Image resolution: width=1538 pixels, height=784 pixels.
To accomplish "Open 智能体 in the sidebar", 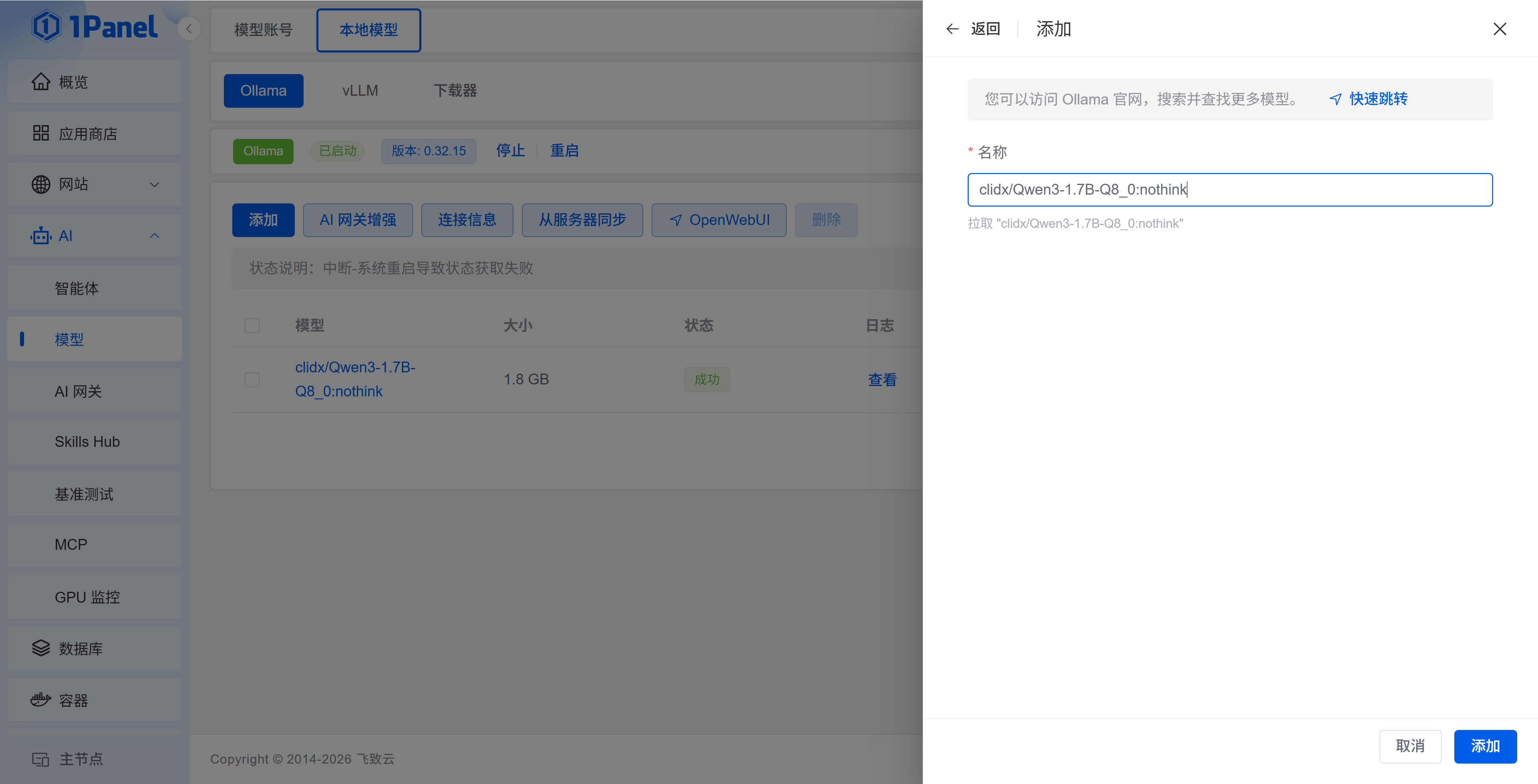I will tap(95, 288).
